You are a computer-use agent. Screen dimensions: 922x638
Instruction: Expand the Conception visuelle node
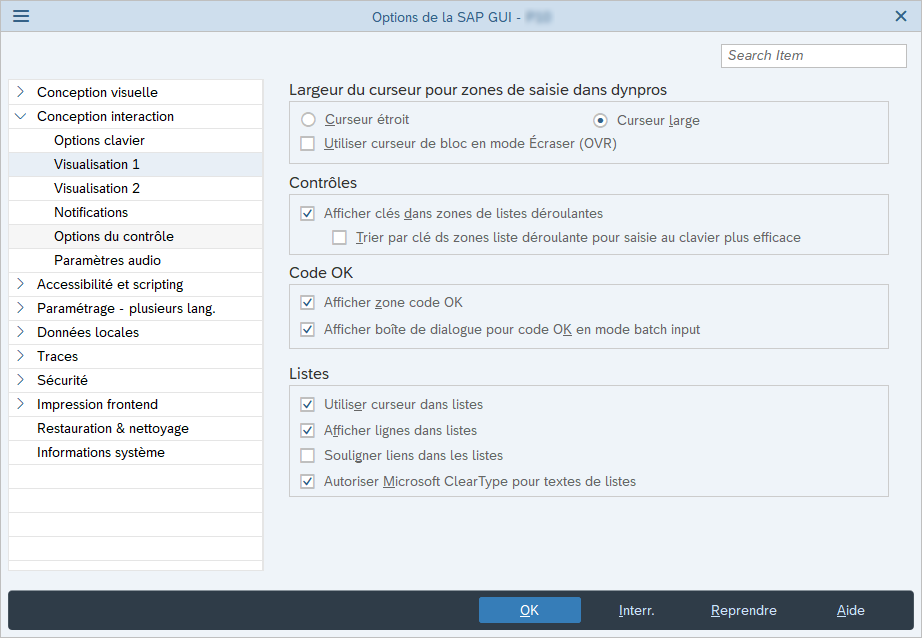[20, 92]
